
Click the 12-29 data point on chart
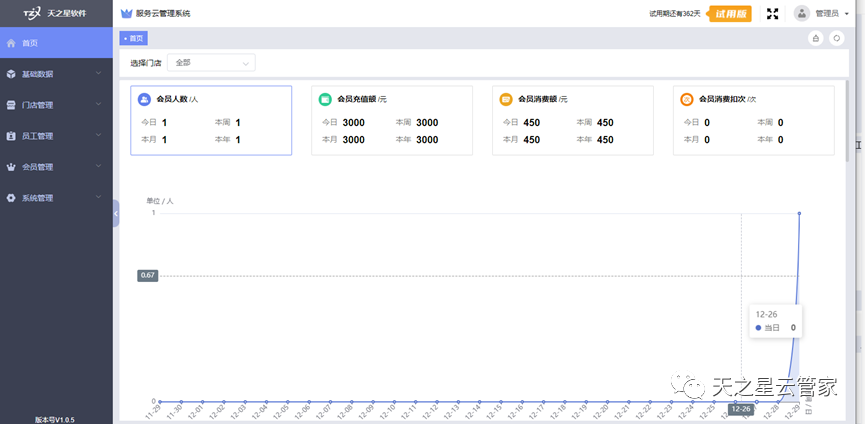[799, 213]
